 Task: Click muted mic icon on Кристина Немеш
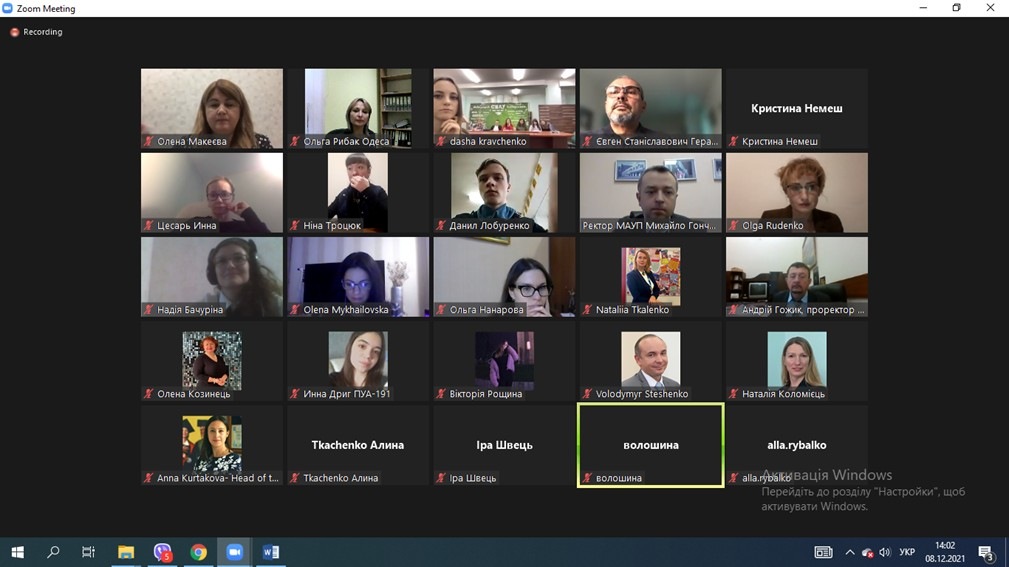tap(734, 142)
